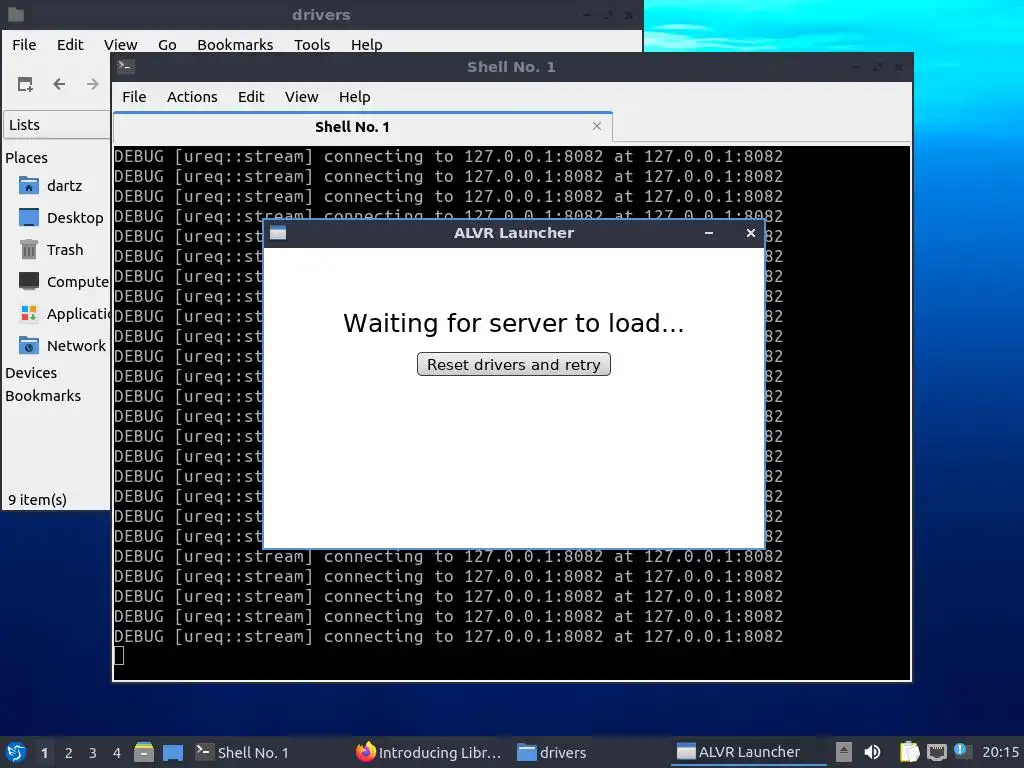Open Bookmarks menu in drivers window

[235, 44]
